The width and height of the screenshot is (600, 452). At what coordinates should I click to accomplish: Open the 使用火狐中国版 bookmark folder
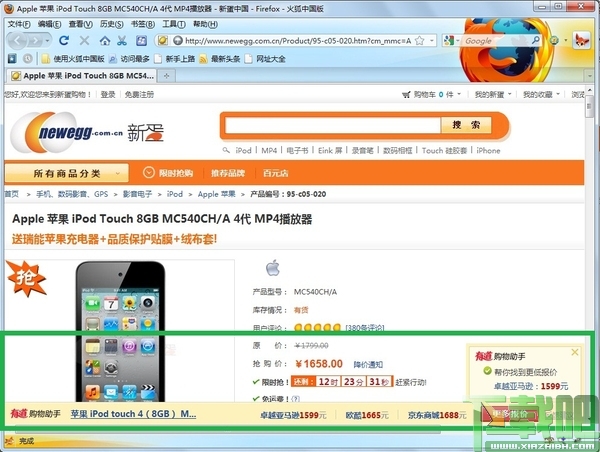point(73,59)
